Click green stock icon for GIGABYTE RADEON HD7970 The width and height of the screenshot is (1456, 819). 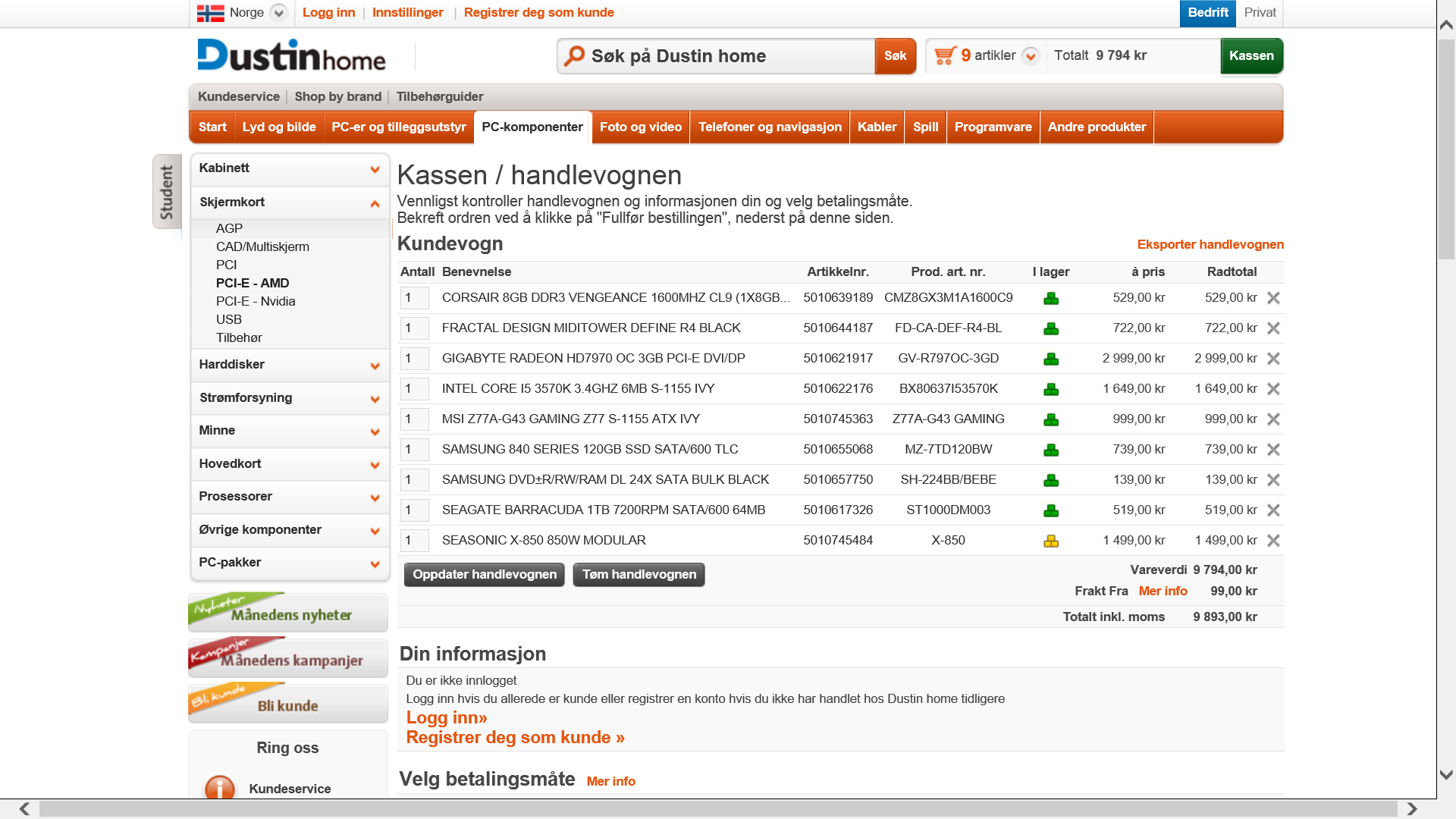coord(1050,359)
